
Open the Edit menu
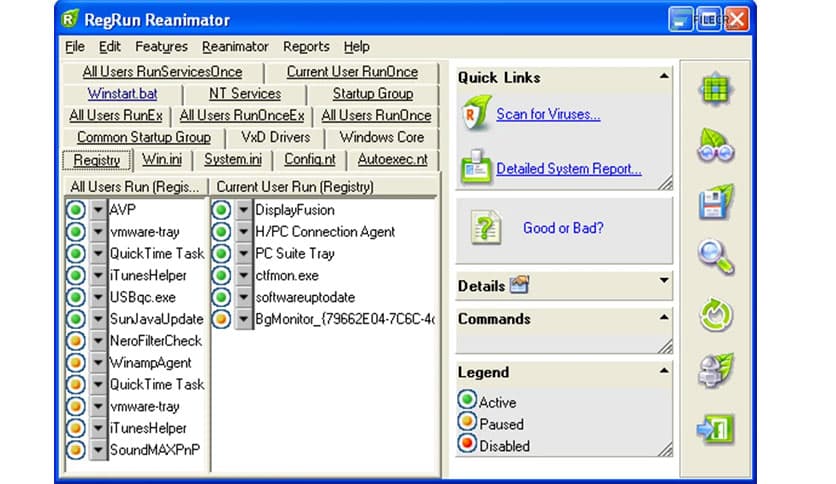click(x=110, y=47)
